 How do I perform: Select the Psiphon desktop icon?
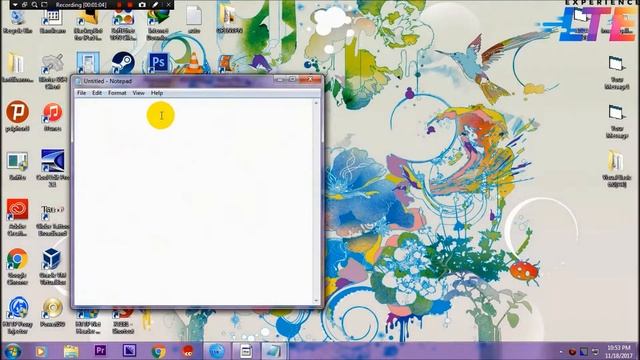pyautogui.click(x=17, y=116)
